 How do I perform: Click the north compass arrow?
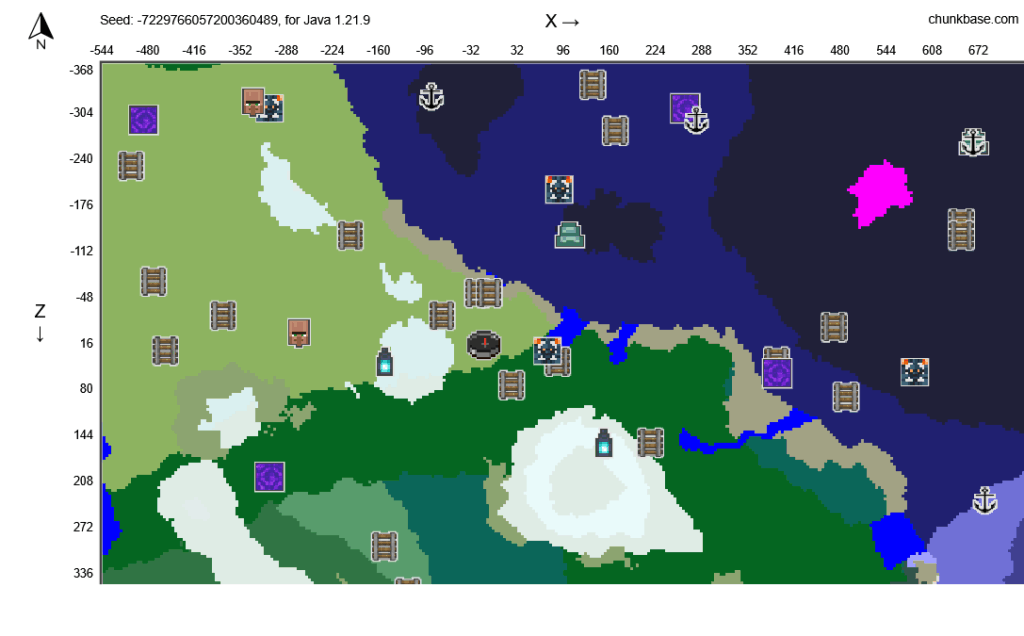pos(41,30)
